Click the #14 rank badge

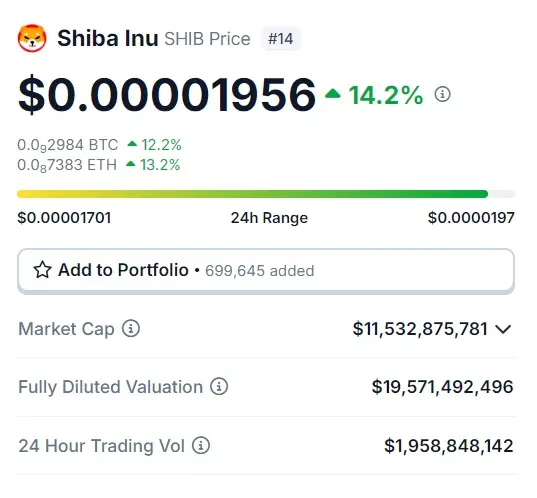pos(280,38)
